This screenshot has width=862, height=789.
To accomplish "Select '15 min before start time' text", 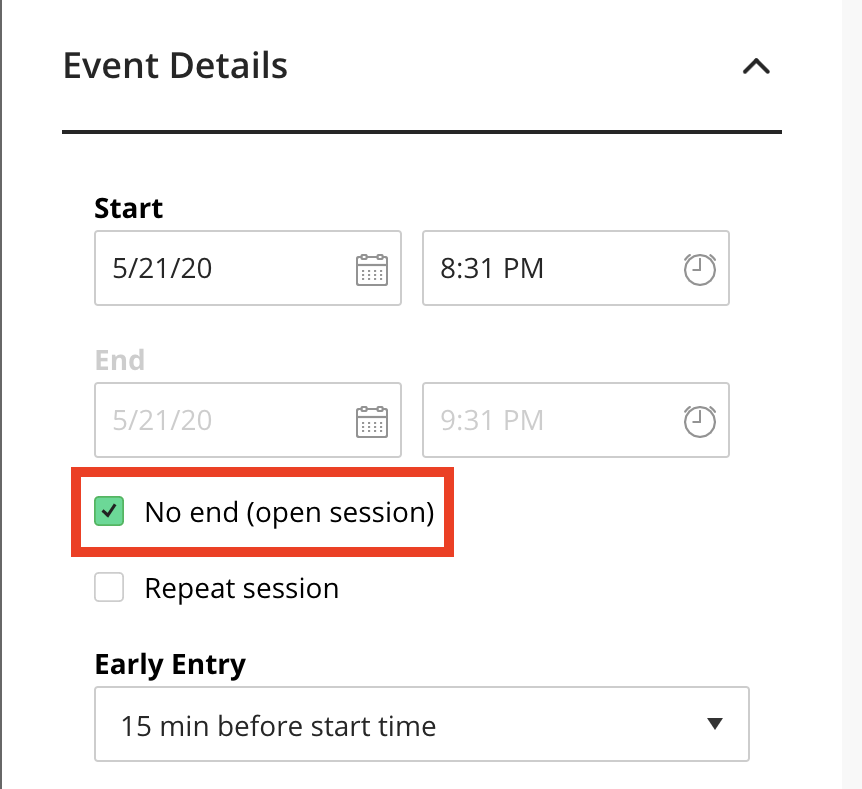I will click(x=278, y=726).
